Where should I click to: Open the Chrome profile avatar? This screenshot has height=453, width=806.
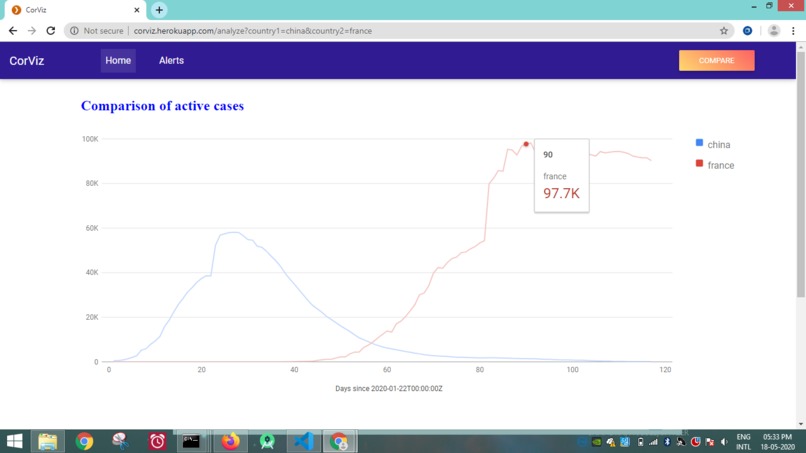click(x=774, y=31)
